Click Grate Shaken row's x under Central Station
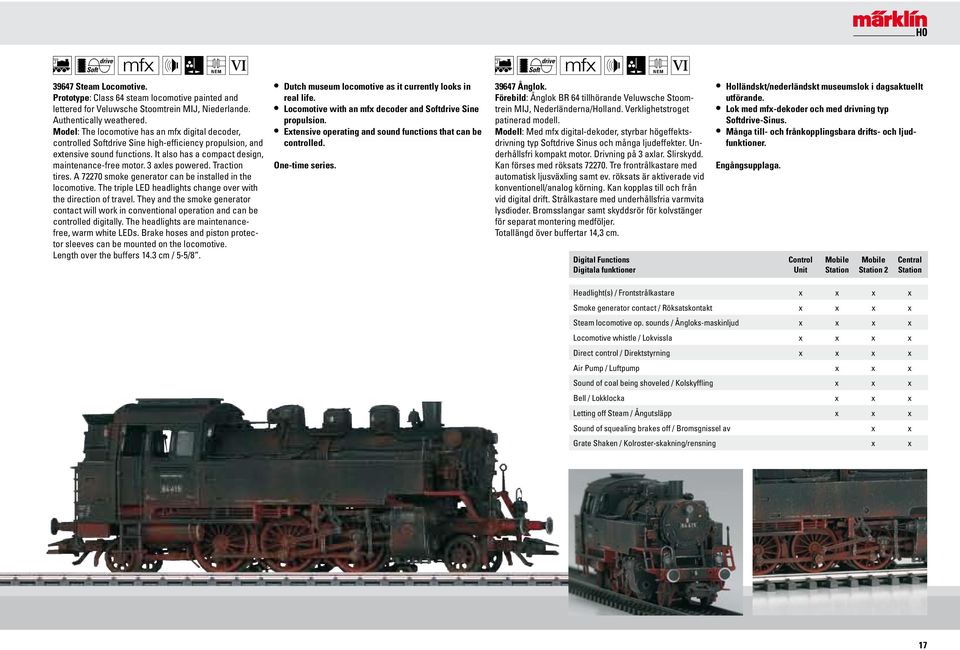This screenshot has height=650, width=960. [910, 444]
